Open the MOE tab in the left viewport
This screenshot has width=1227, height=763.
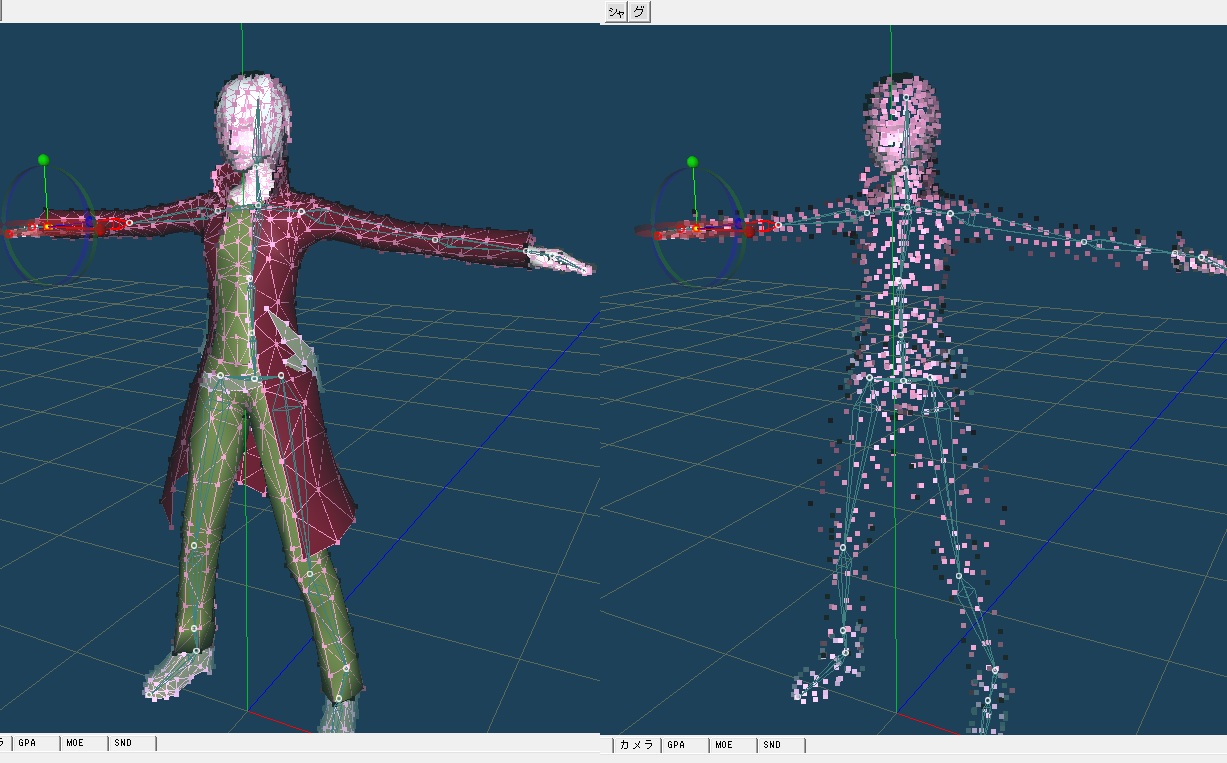click(x=84, y=743)
